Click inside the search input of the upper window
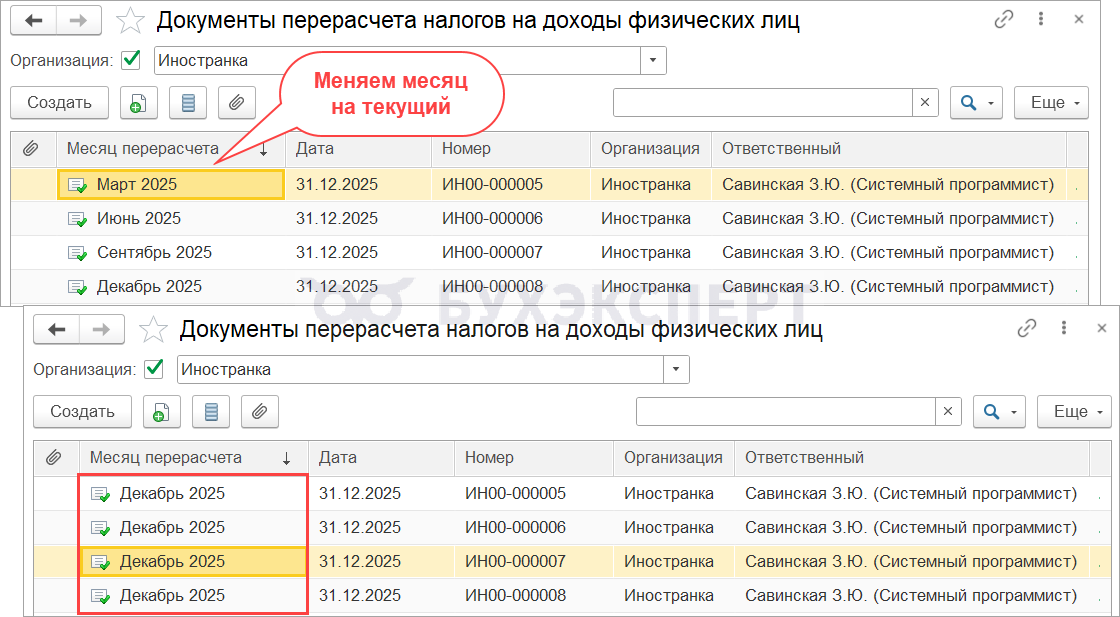Image resolution: width=1120 pixels, height=617 pixels. tap(762, 102)
